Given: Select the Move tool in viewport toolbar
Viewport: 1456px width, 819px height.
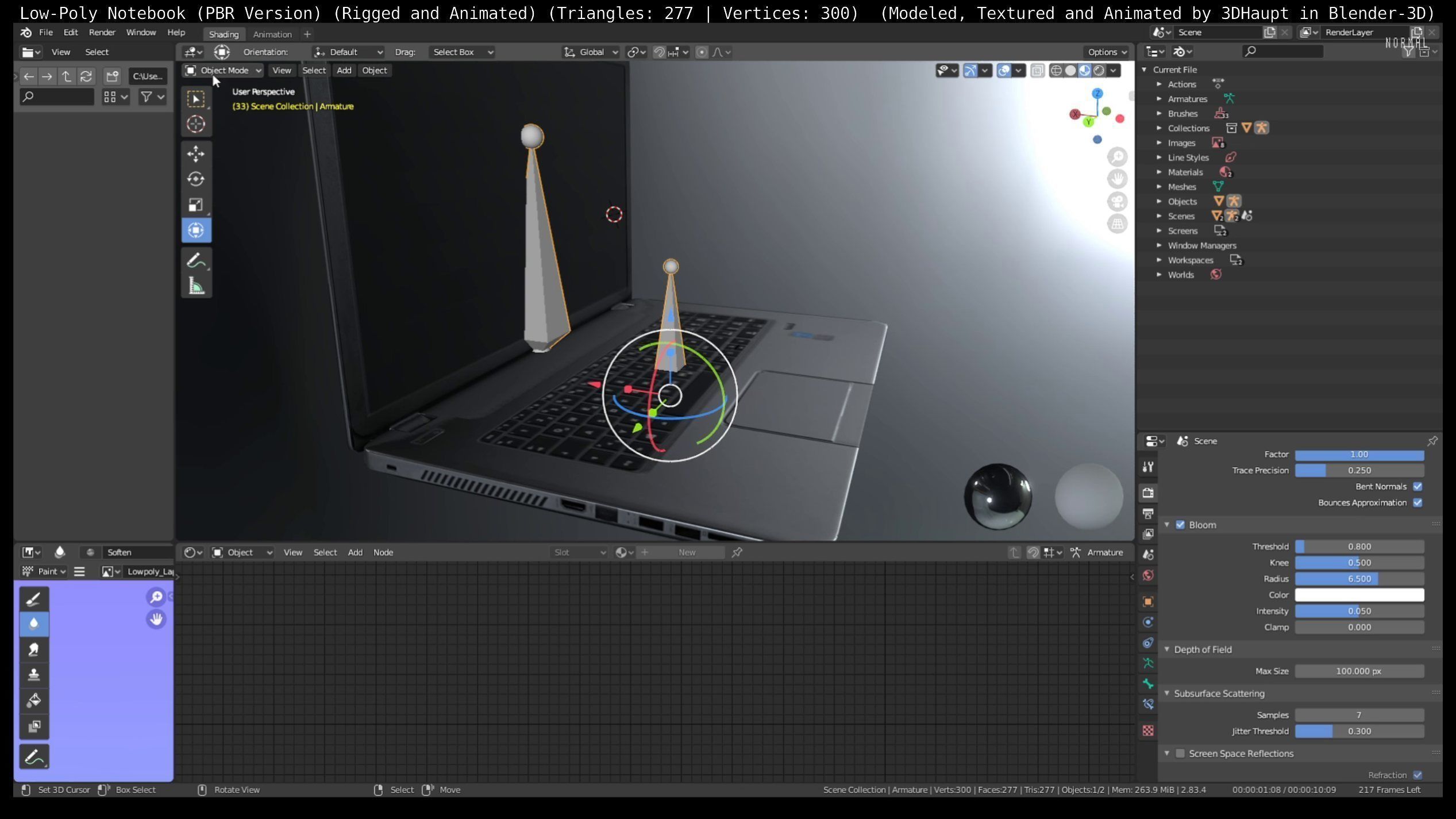Looking at the screenshot, I should tap(196, 153).
